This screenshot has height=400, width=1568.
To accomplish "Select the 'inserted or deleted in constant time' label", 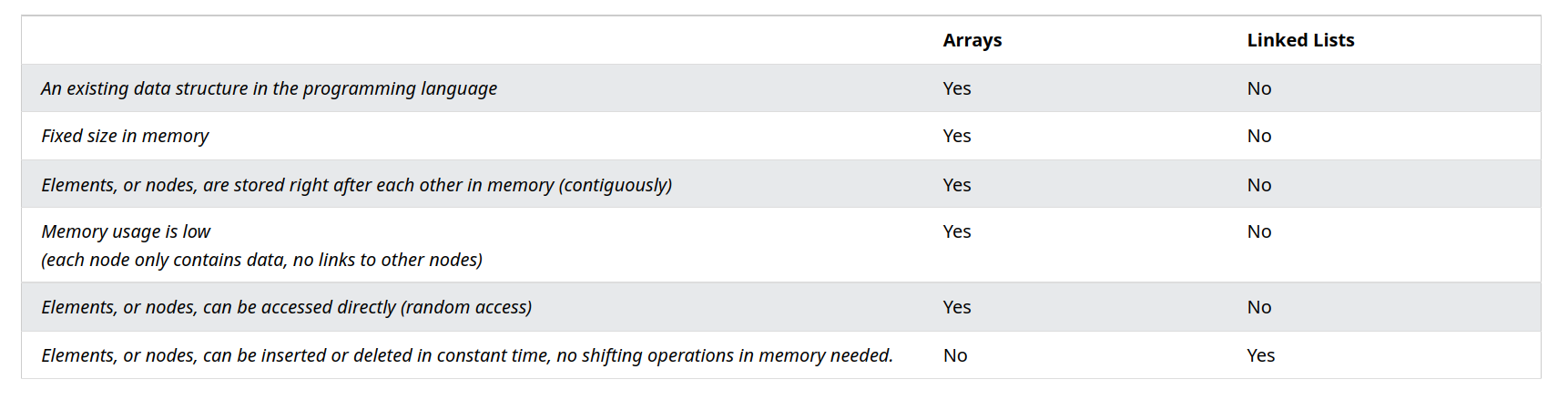I will tap(466, 355).
